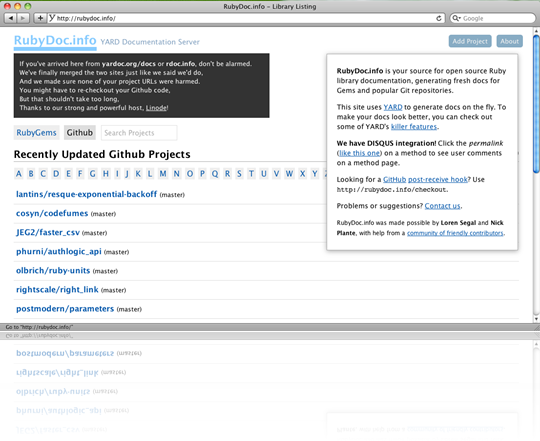Filter projects by letter X
This screenshot has width=540, height=441.
tap(302, 174)
